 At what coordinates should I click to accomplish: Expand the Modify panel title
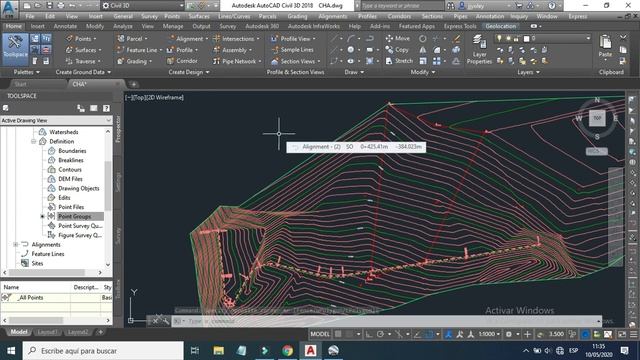422,72
